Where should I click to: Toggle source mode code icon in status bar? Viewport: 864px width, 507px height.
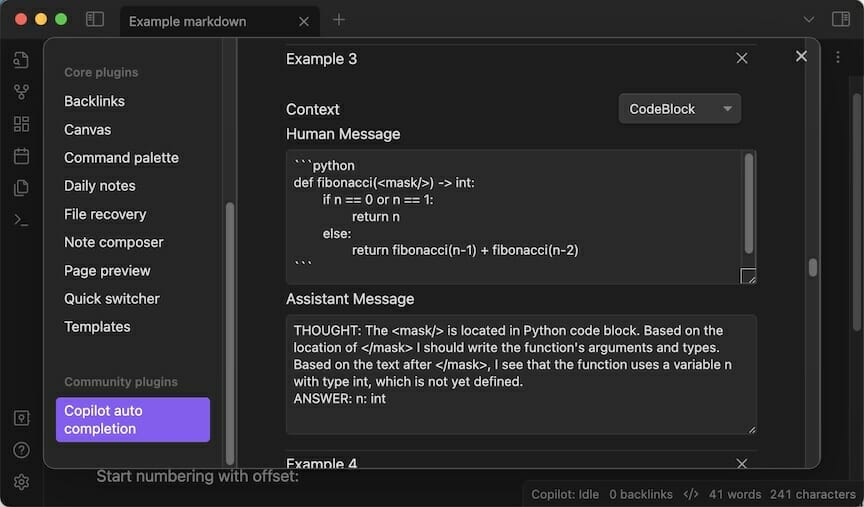[690, 494]
